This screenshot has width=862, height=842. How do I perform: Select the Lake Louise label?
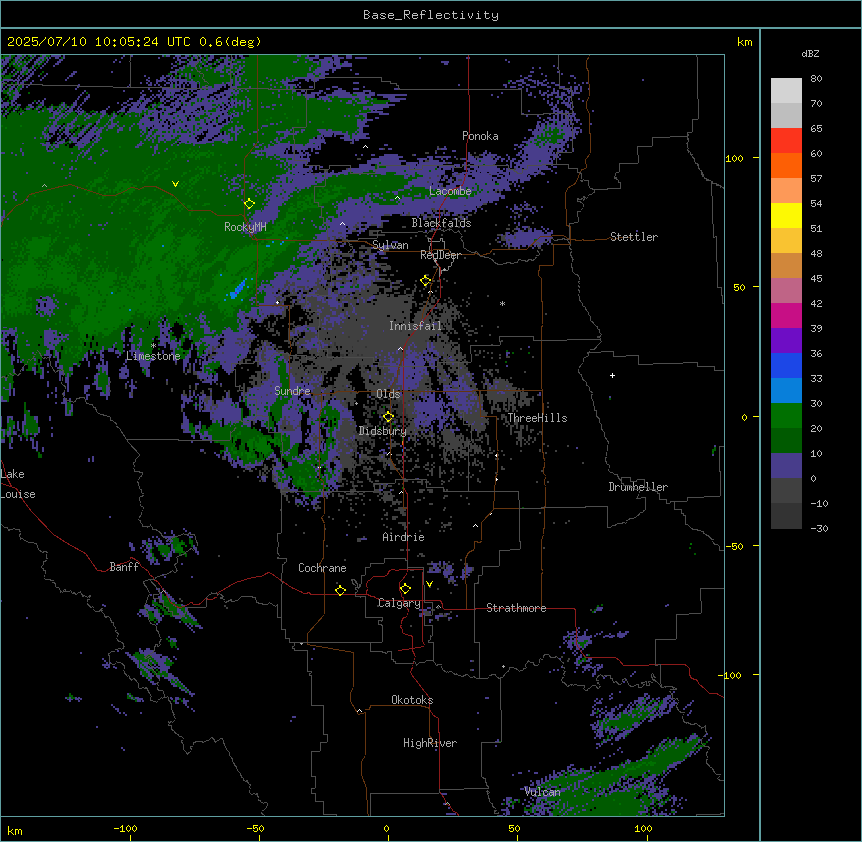18,484
